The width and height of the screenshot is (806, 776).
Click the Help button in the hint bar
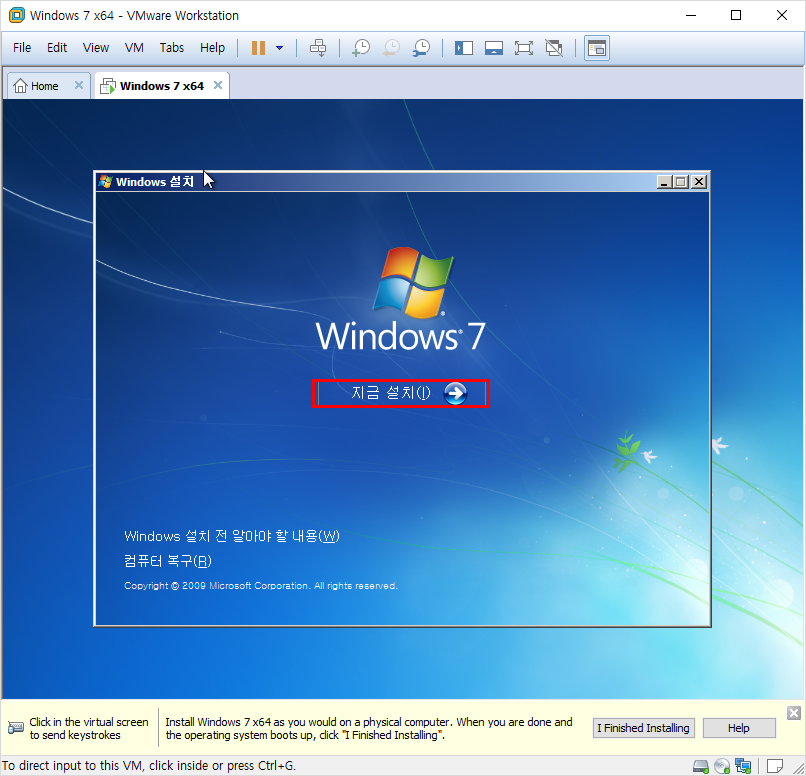tap(739, 728)
